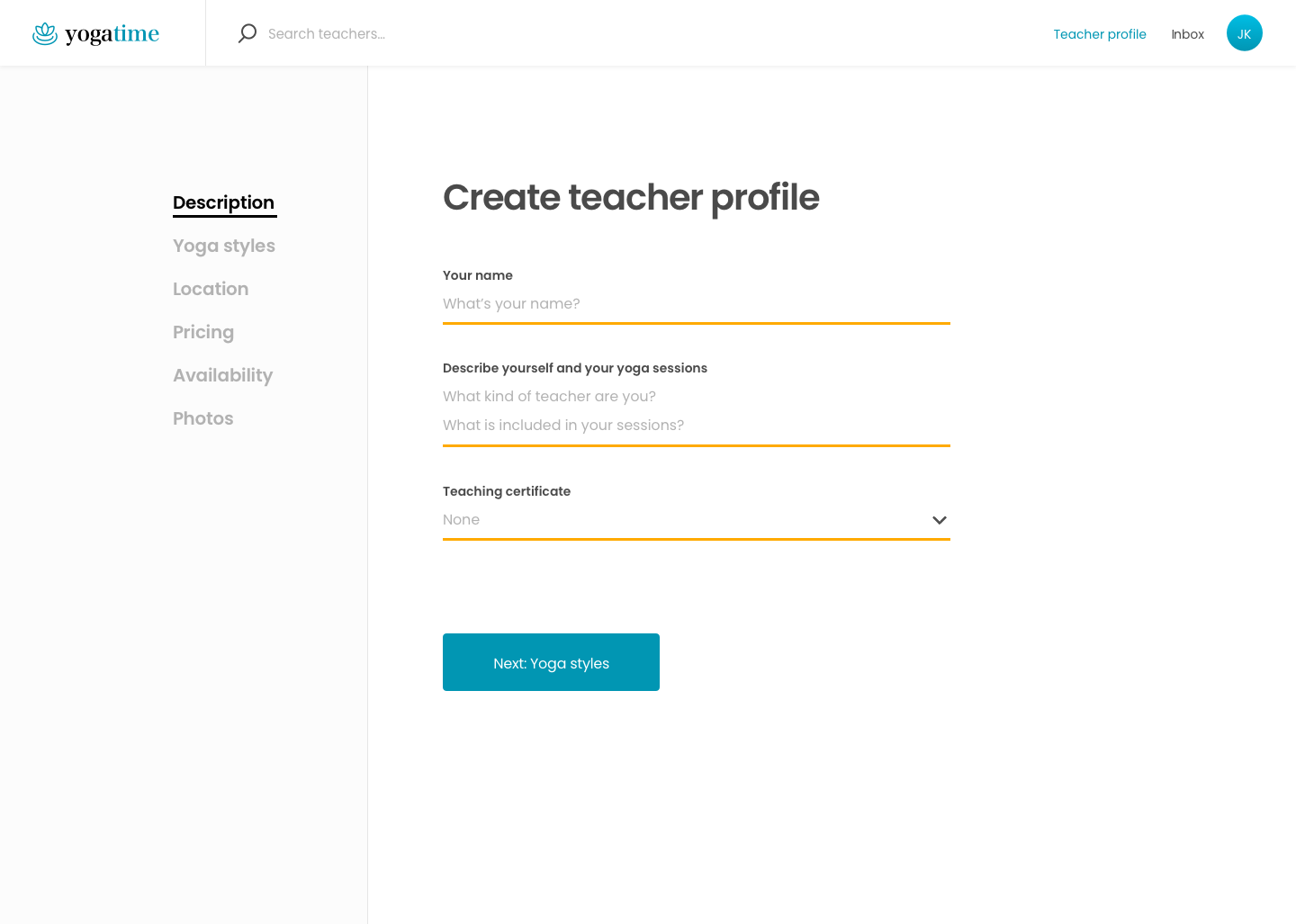Switch to the Yoga styles section
The image size is (1296, 924).
point(223,246)
